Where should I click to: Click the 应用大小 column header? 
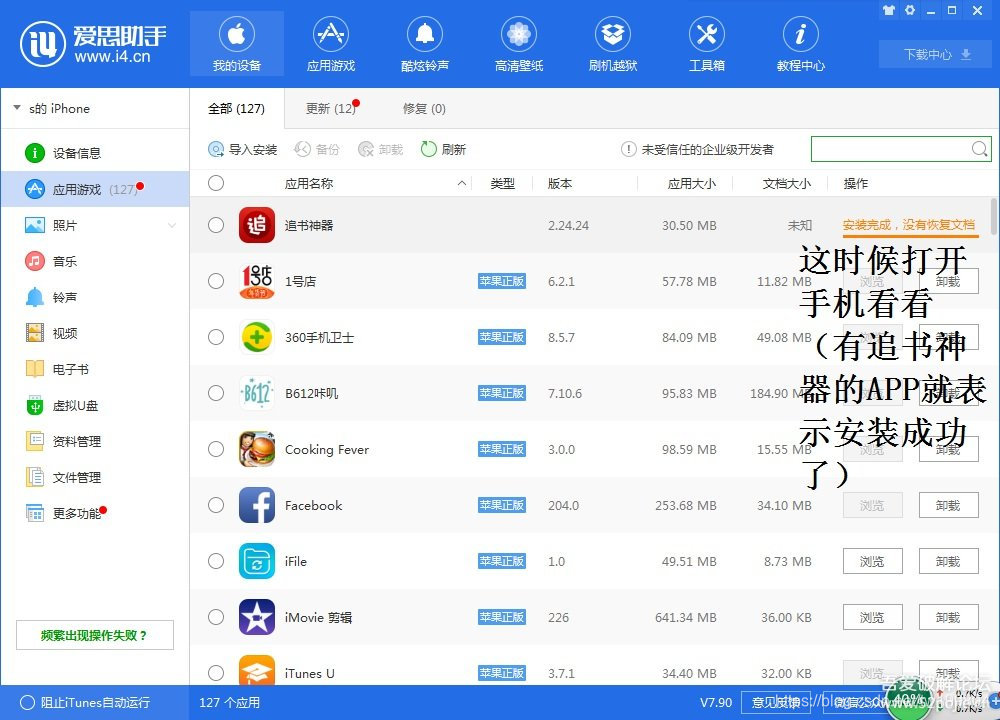click(691, 184)
